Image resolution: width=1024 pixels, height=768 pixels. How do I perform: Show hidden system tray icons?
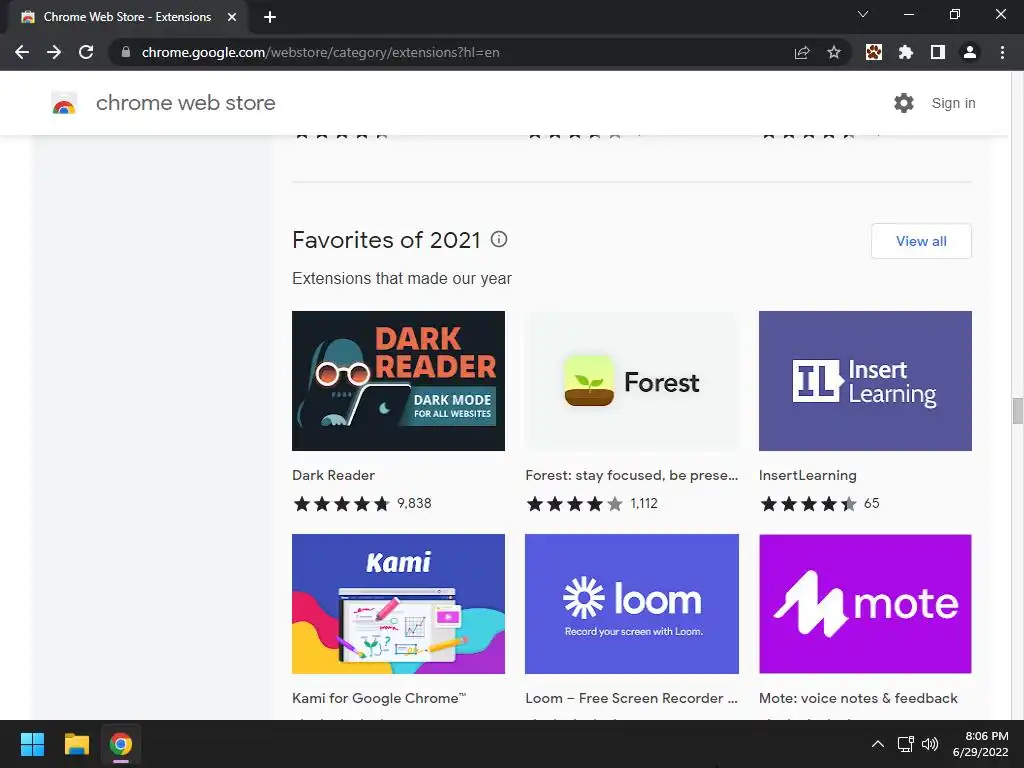[878, 744]
